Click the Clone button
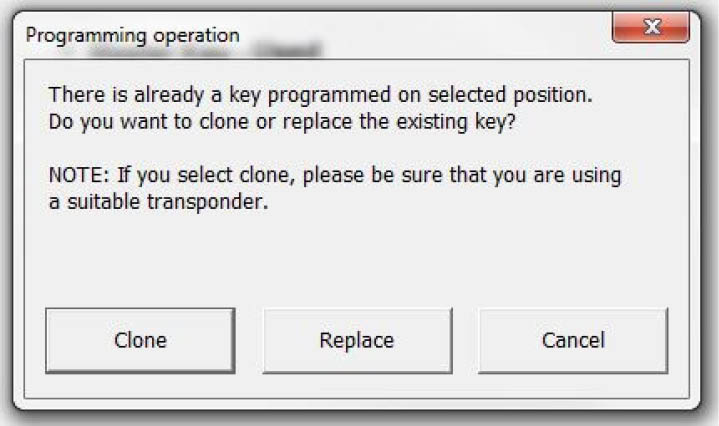The height and width of the screenshot is (426, 719). pos(140,340)
